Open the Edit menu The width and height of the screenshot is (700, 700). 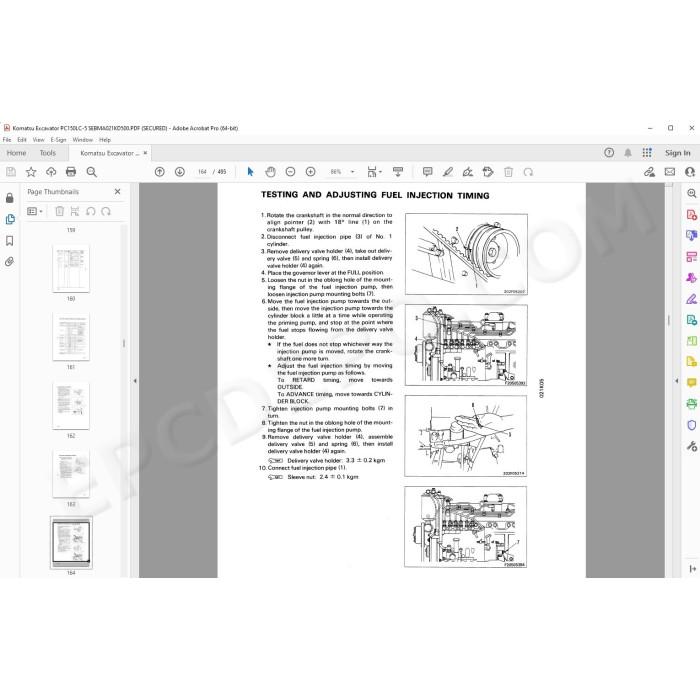tap(22, 140)
